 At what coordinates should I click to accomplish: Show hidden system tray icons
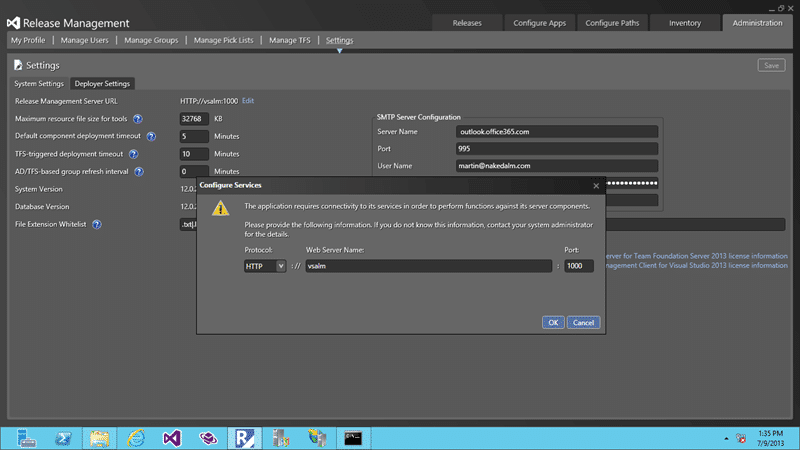(726, 438)
